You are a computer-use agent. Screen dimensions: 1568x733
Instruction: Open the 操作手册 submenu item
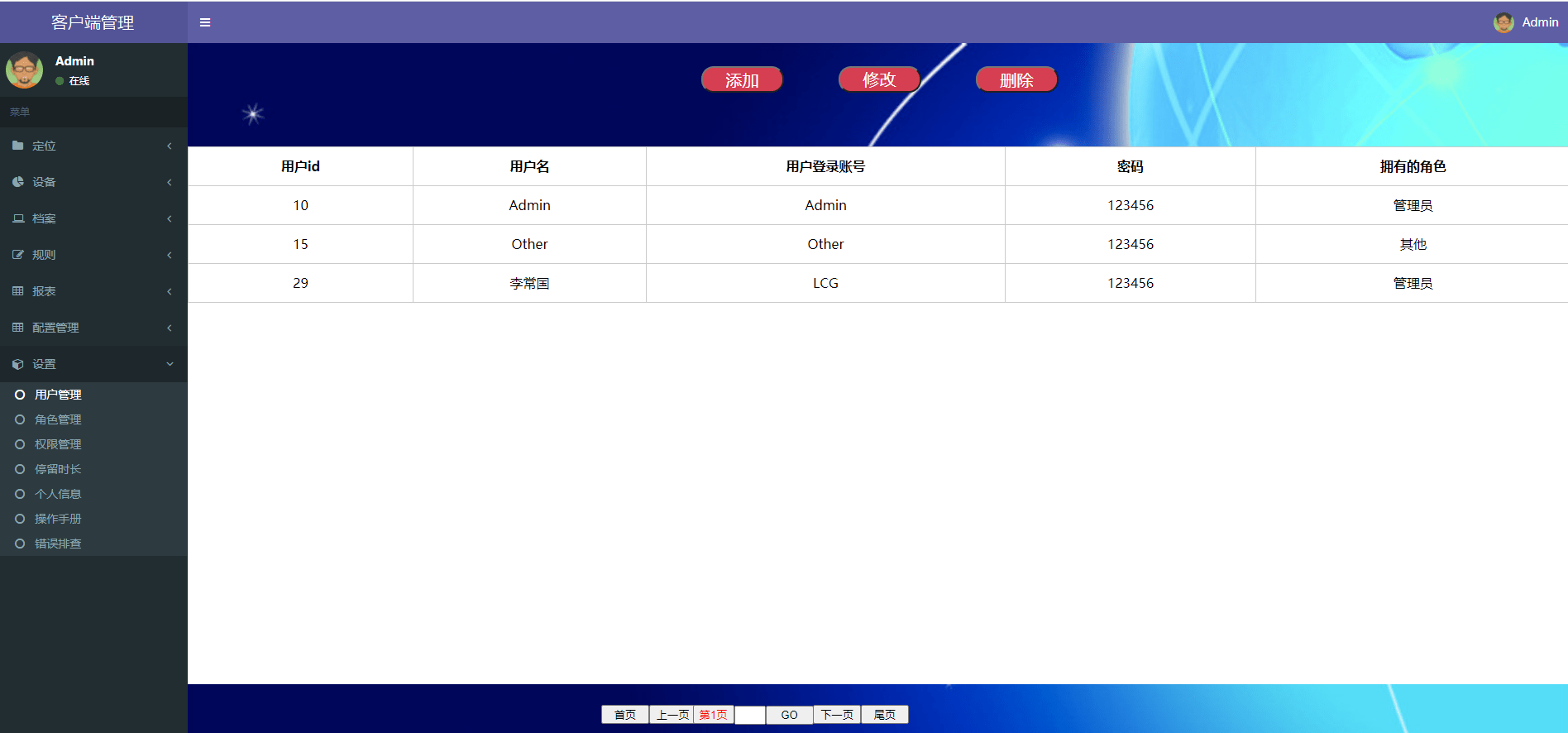(93, 519)
